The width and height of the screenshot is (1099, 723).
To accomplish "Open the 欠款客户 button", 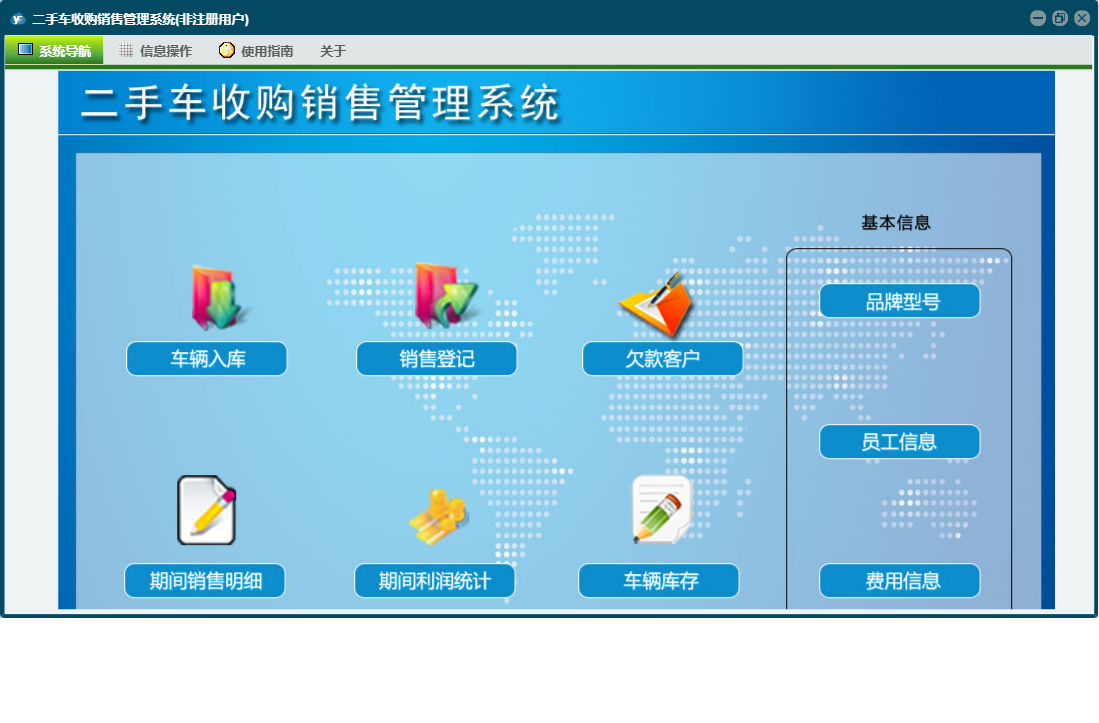I will click(662, 359).
